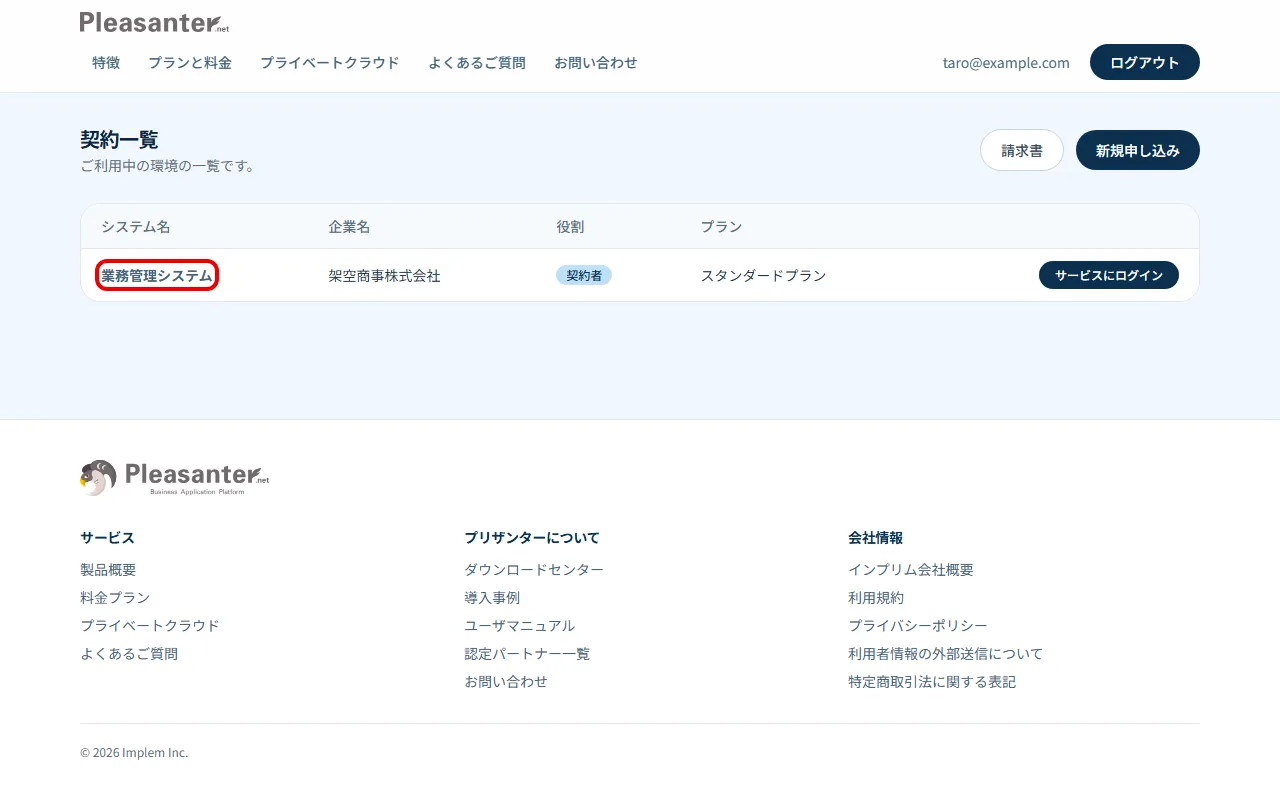
Task: Open the ダウンロードセンター link
Action: tap(534, 570)
